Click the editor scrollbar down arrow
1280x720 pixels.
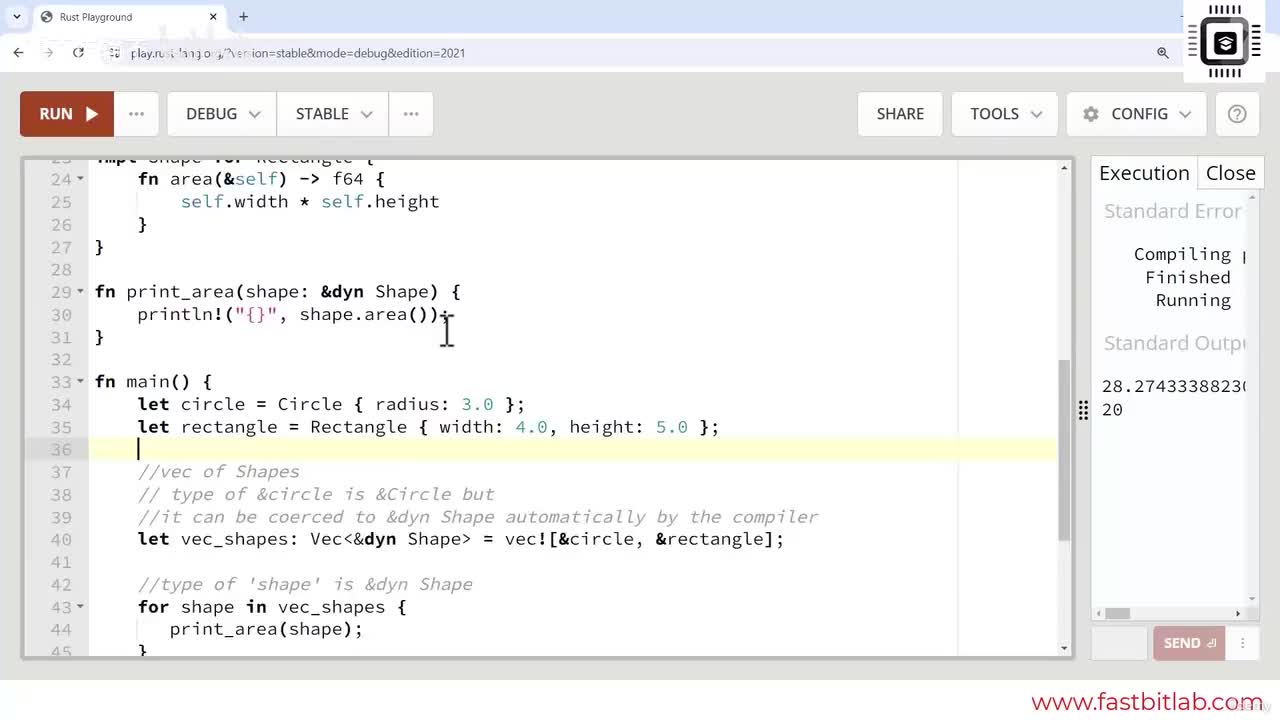point(1063,647)
